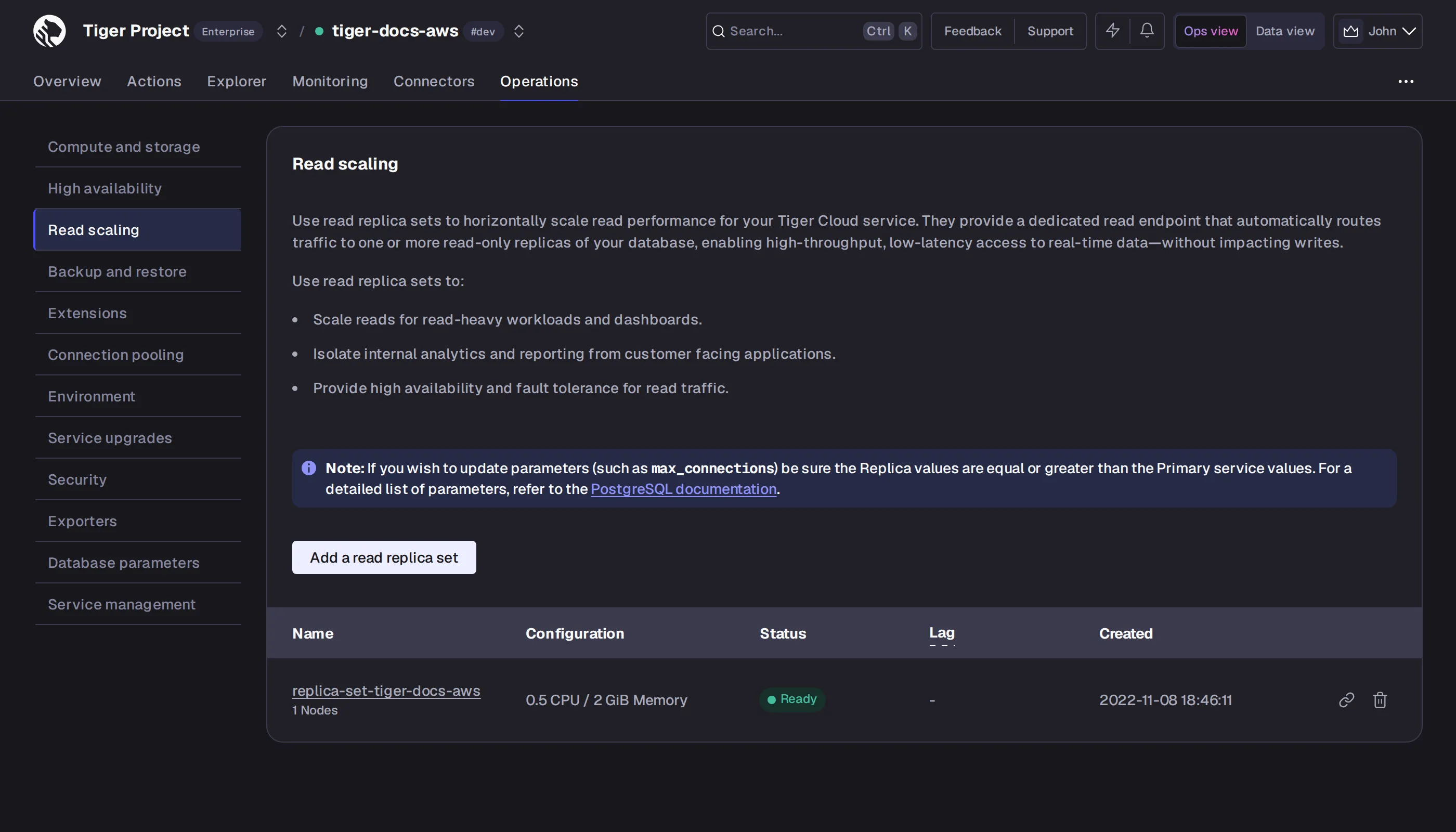Viewport: 1456px width, 832px height.
Task: Select Service management in sidebar
Action: pyautogui.click(x=138, y=604)
